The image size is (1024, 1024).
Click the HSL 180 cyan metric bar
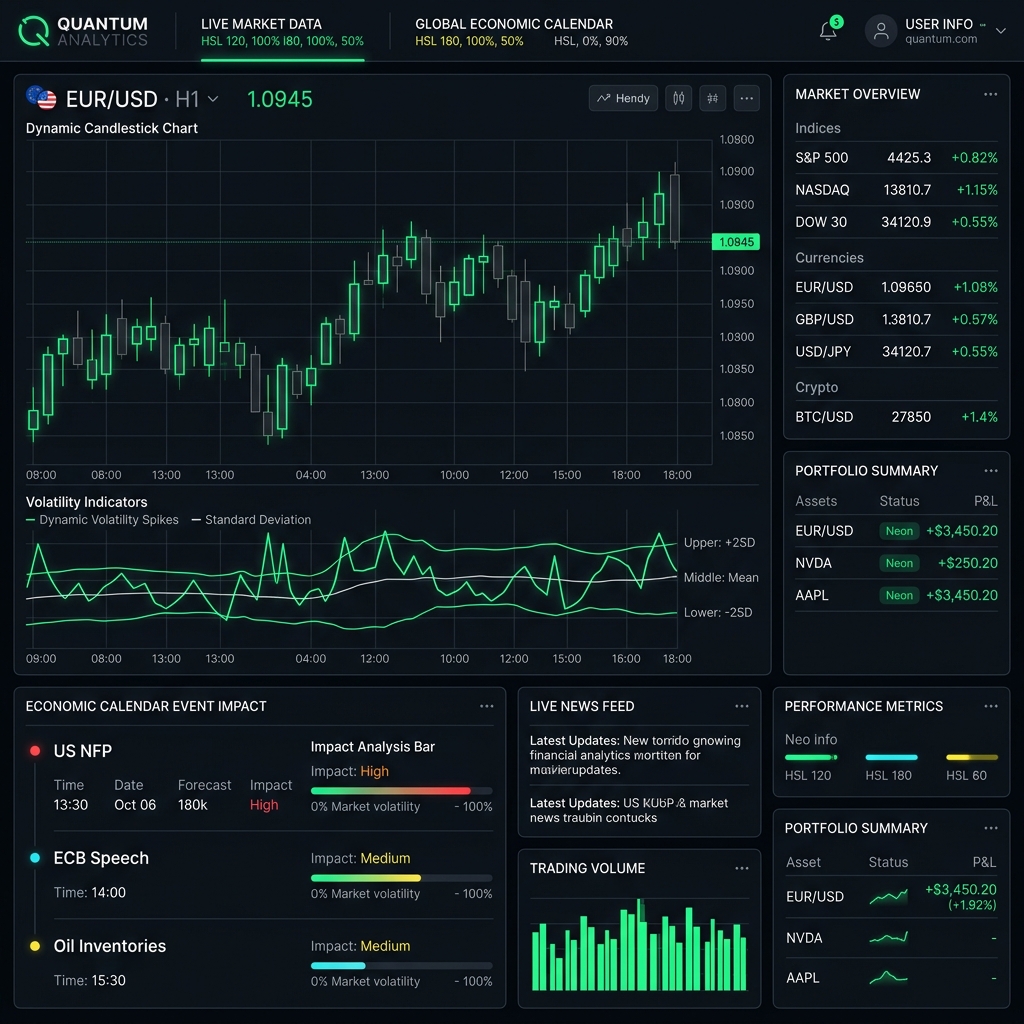(x=891, y=758)
